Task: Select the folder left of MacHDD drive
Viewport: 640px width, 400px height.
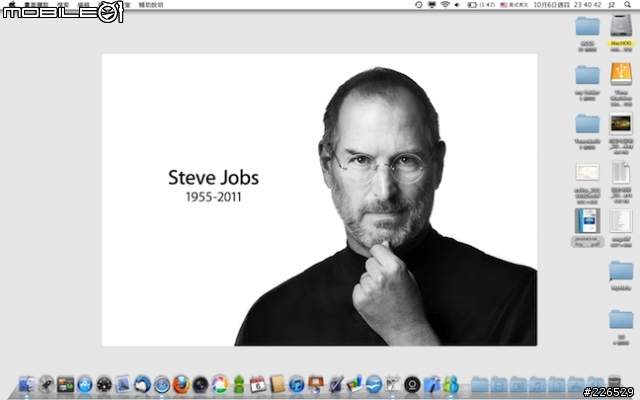Action: (587, 26)
